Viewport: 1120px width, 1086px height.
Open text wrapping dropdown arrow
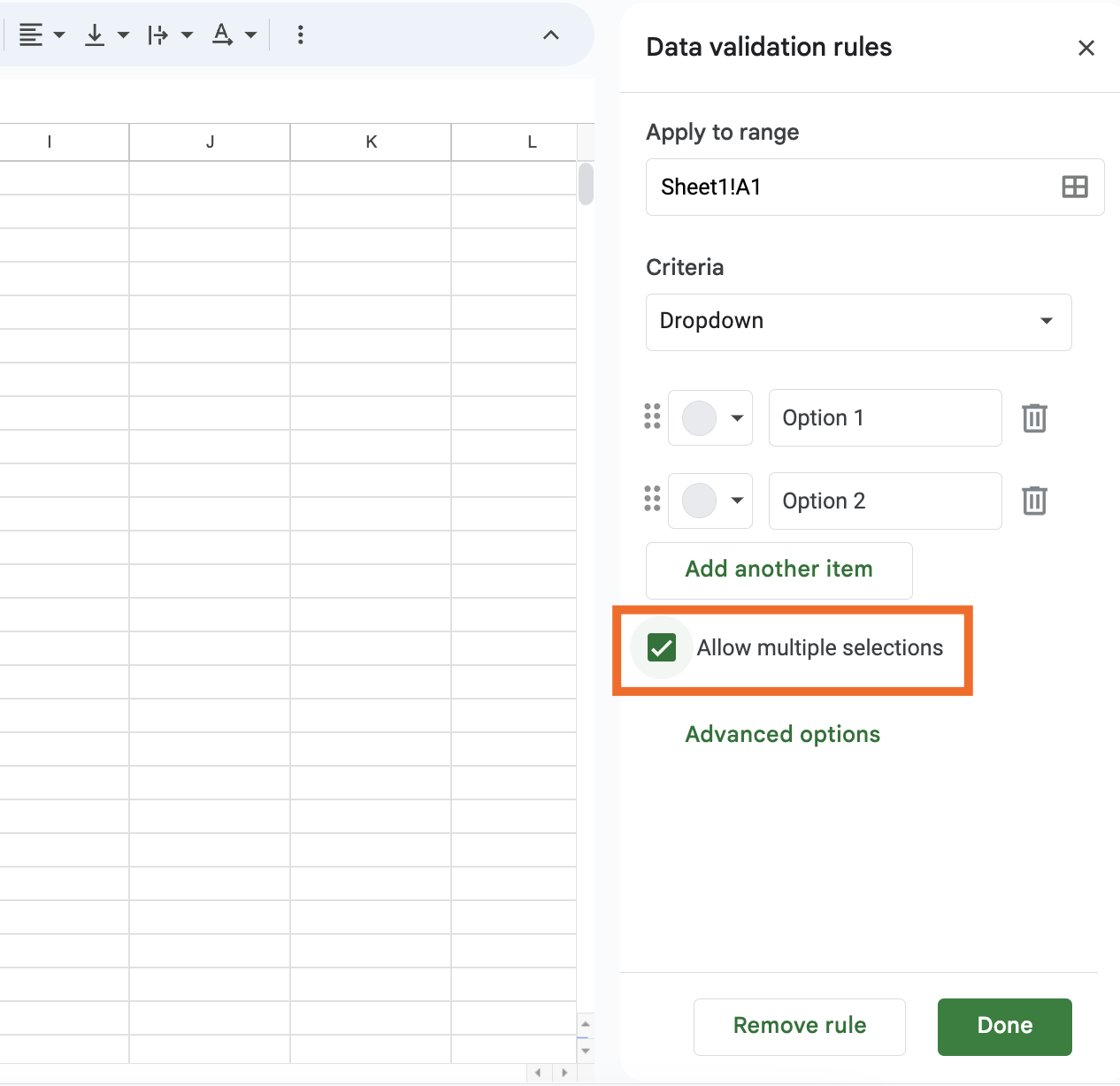pyautogui.click(x=187, y=35)
